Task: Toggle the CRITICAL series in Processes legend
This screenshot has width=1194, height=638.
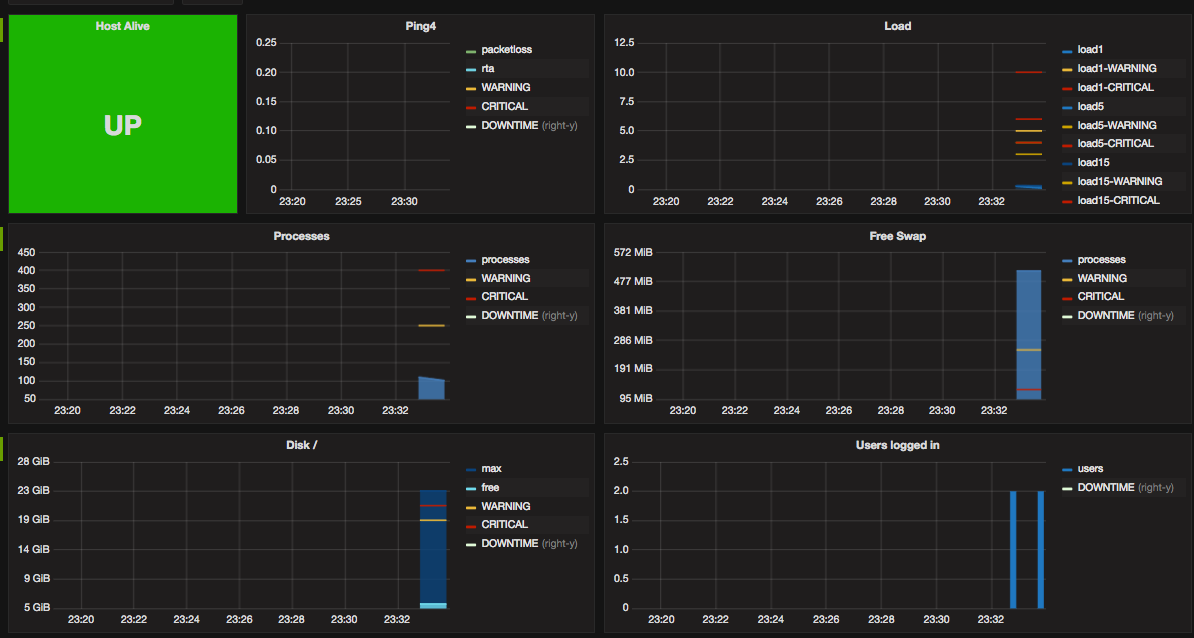Action: (504, 296)
